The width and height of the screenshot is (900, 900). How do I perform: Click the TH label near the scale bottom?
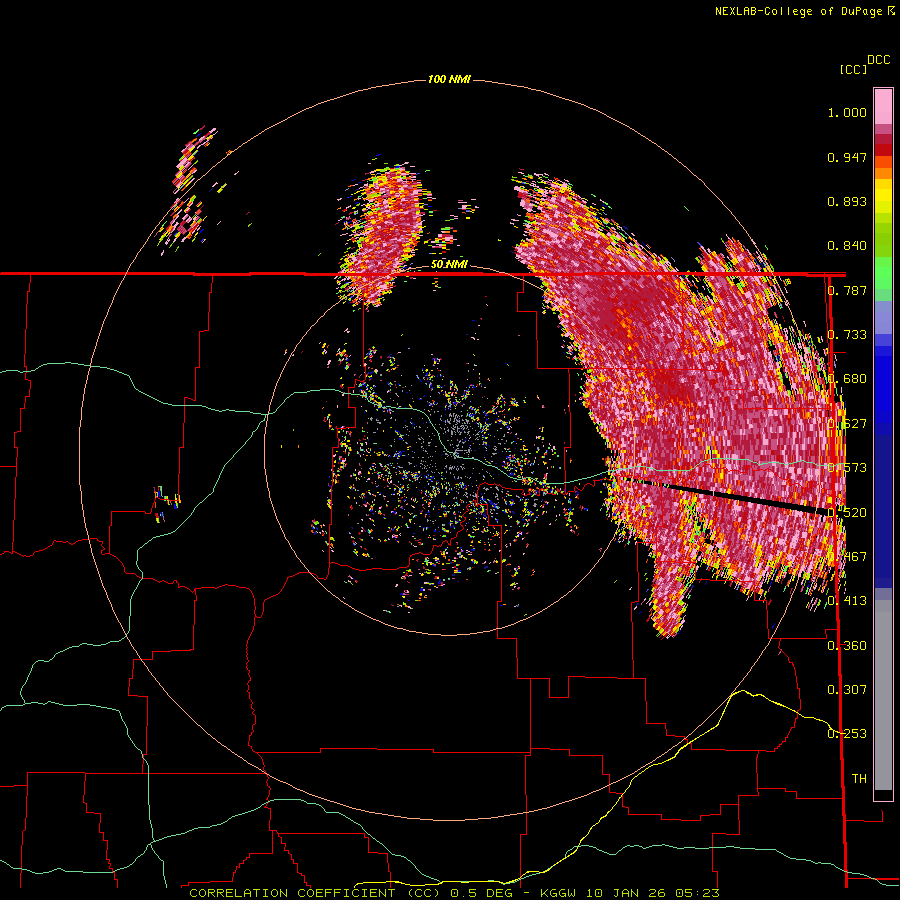tap(859, 779)
